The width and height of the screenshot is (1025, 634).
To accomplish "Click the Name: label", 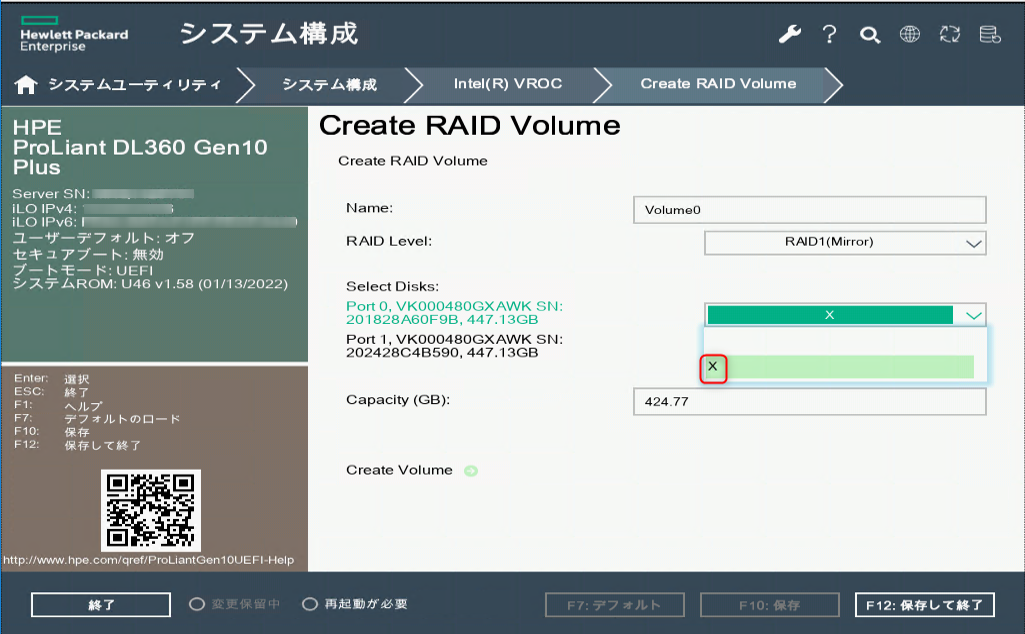I will coord(369,208).
